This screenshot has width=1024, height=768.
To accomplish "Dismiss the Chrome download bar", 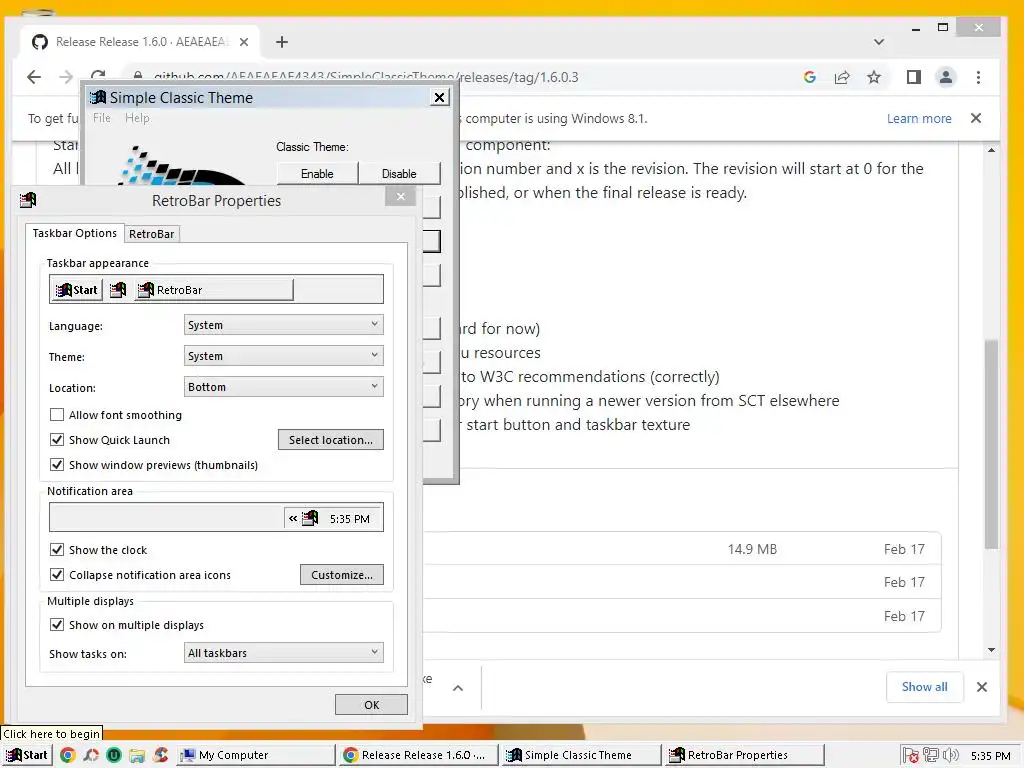I will tap(982, 687).
